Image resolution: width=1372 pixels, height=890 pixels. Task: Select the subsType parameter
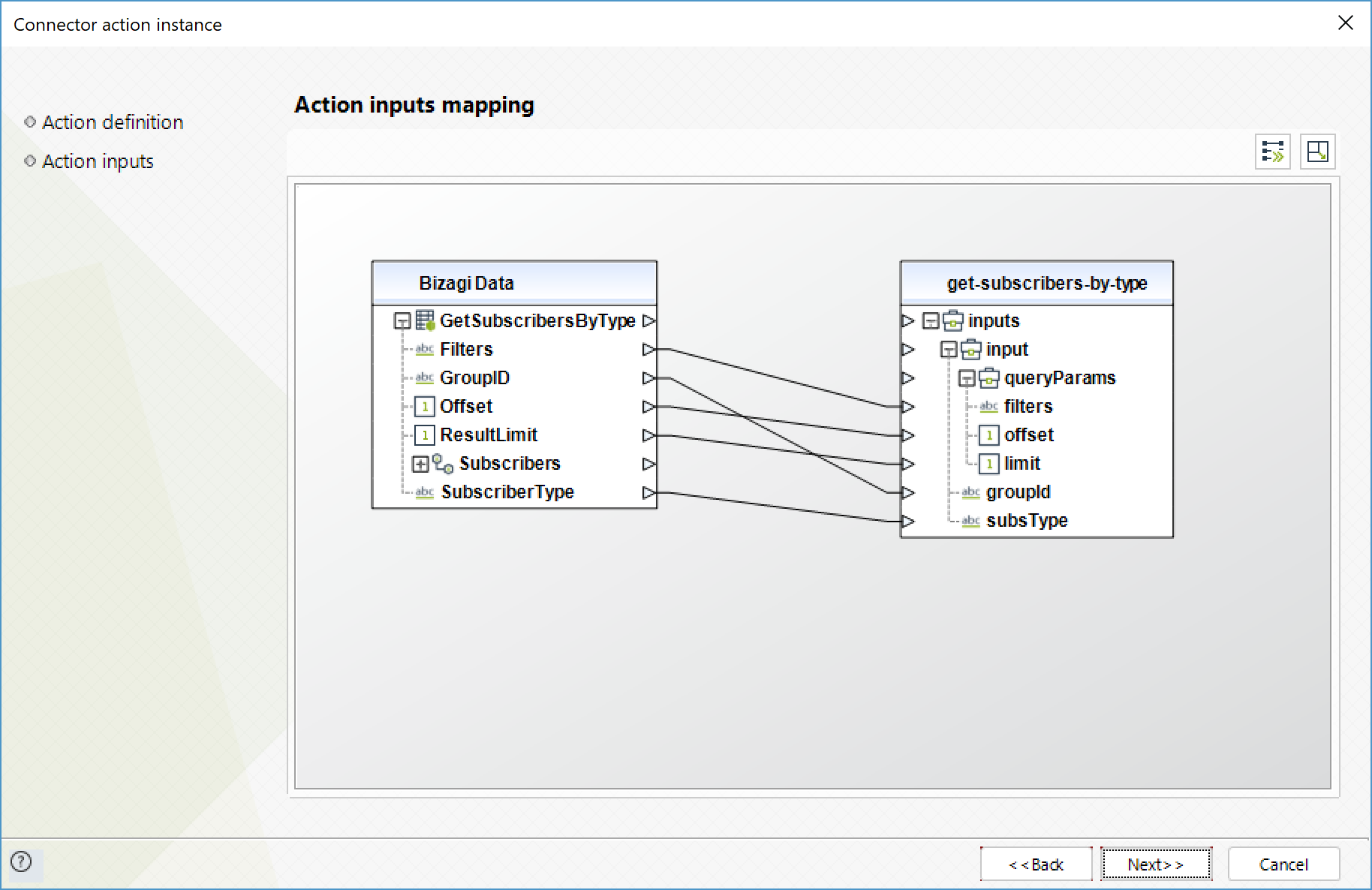[1027, 521]
